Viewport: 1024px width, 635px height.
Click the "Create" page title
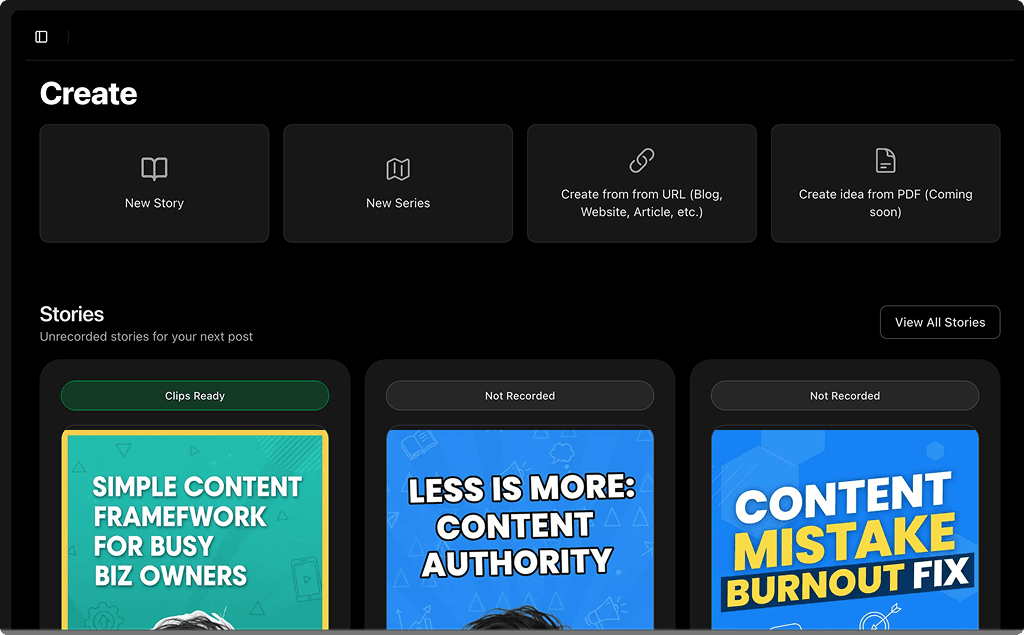88,93
